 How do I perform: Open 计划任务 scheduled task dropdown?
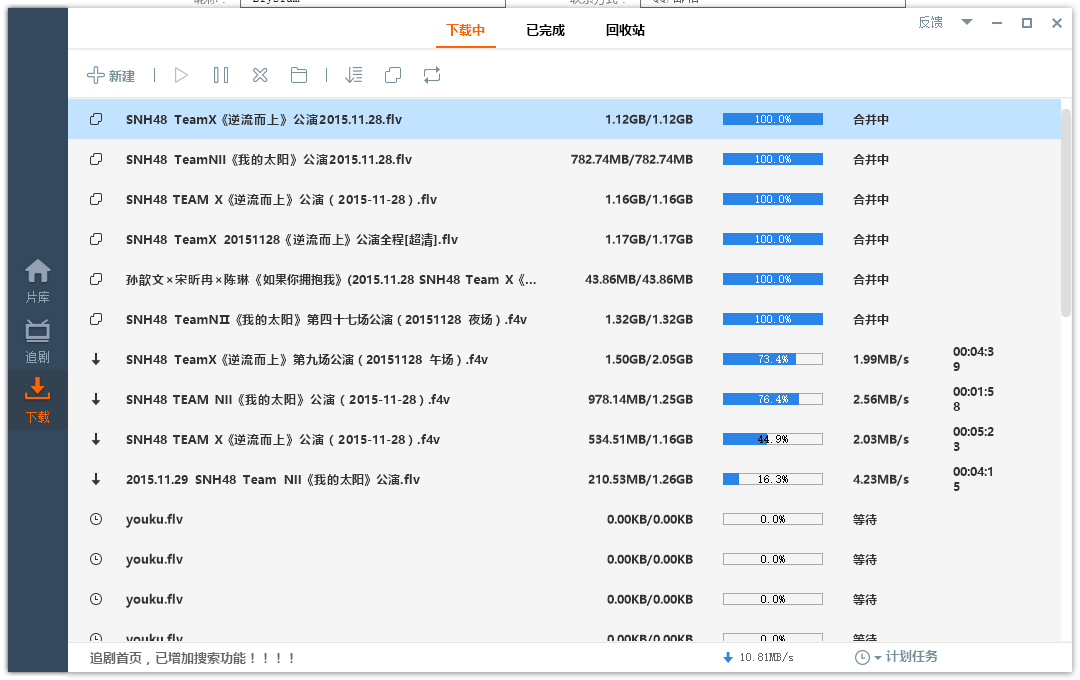tap(906, 657)
